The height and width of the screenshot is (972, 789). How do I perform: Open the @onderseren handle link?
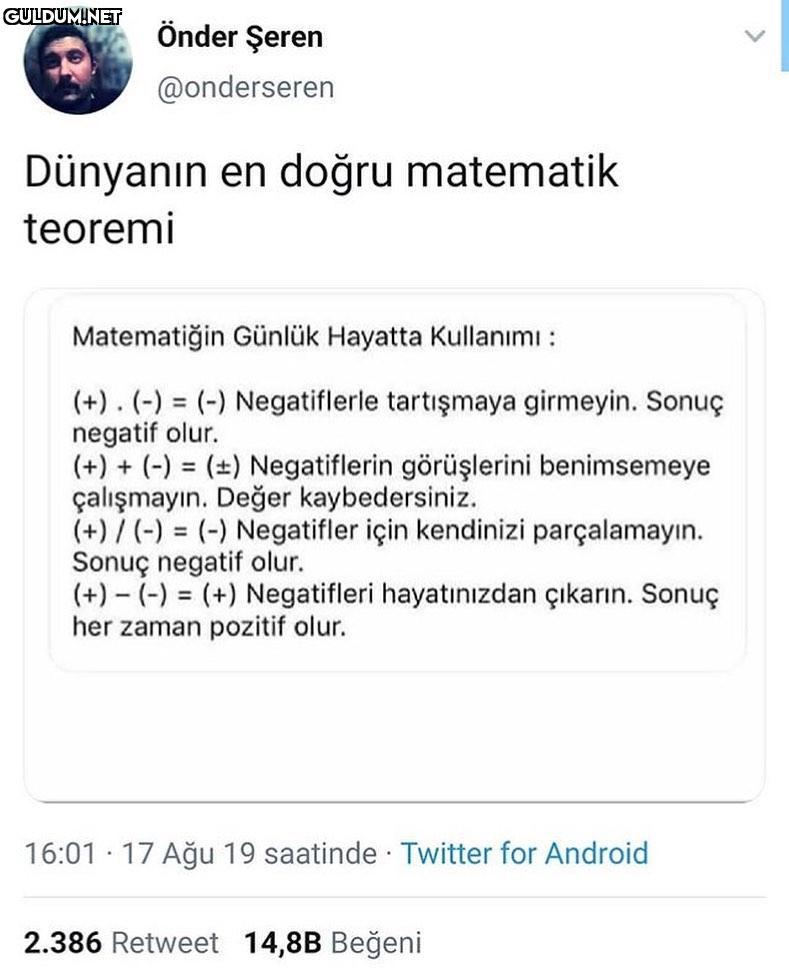coord(245,87)
